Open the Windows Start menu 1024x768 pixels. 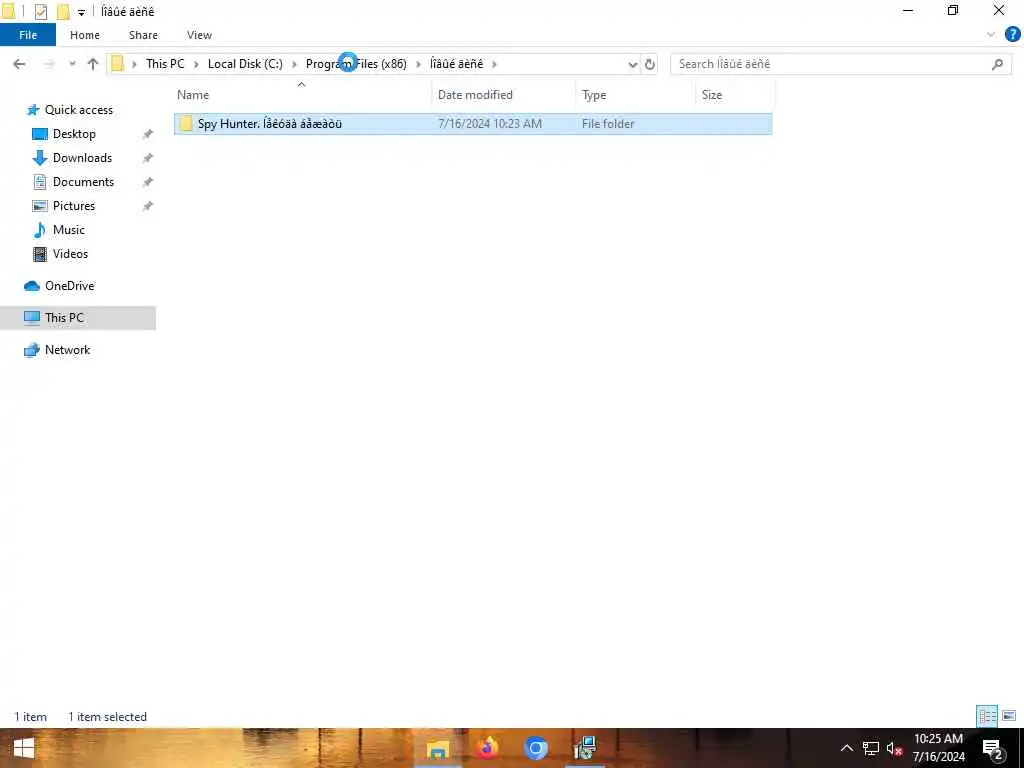point(24,748)
